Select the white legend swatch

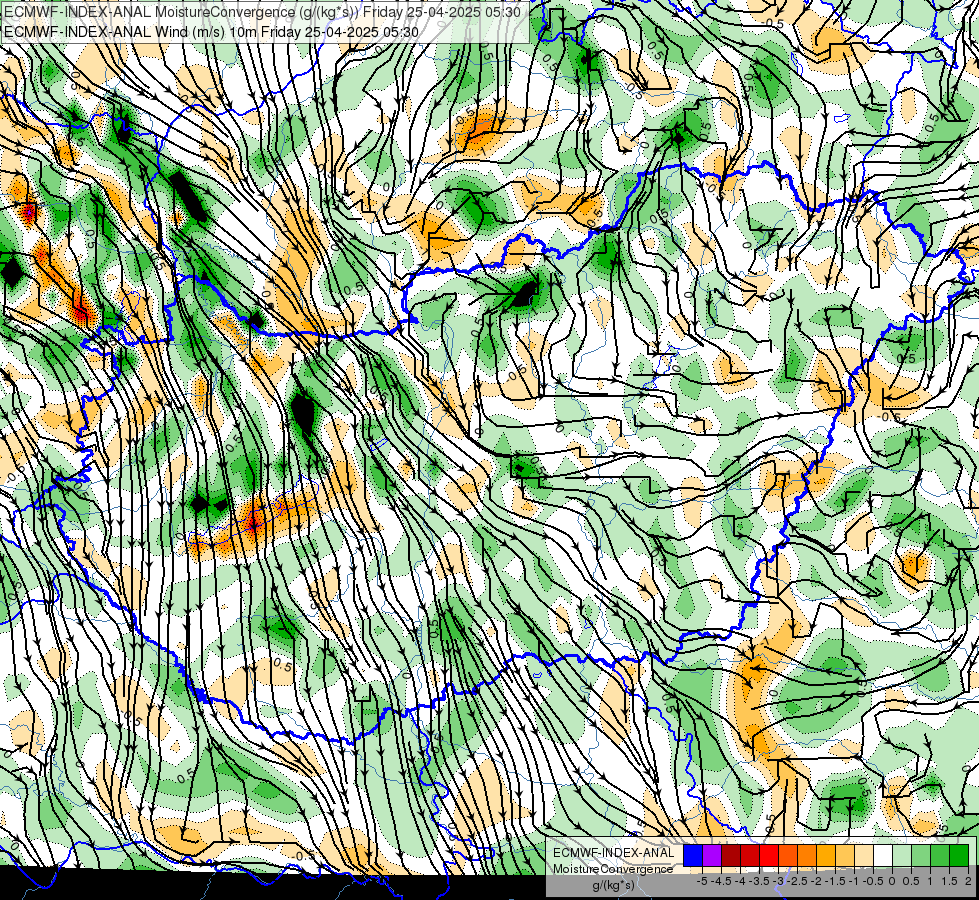tap(883, 855)
